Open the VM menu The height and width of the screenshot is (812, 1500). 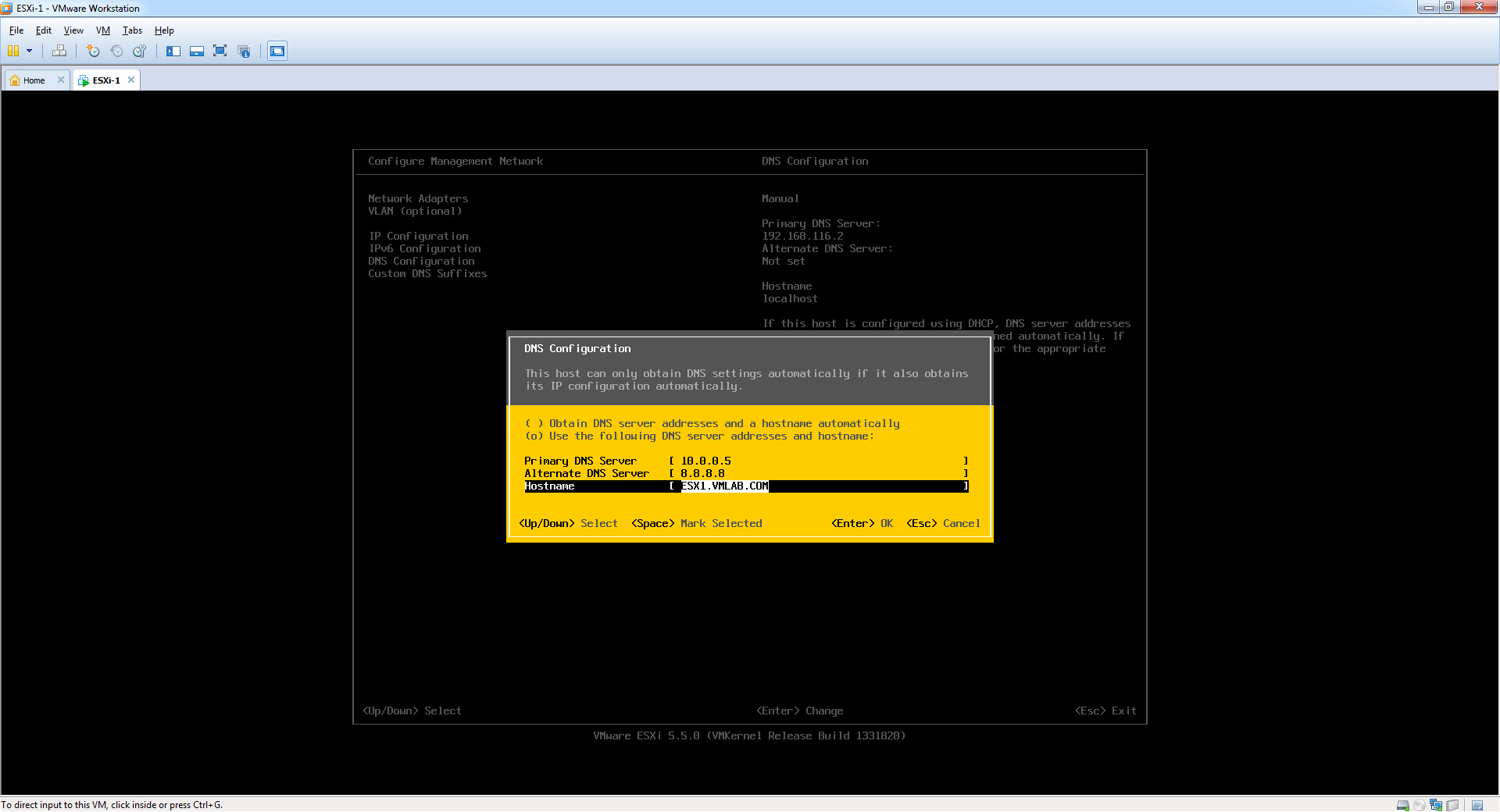click(103, 30)
